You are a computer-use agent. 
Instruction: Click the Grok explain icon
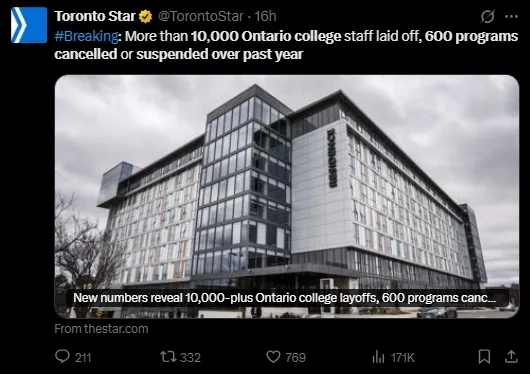pyautogui.click(x=487, y=16)
